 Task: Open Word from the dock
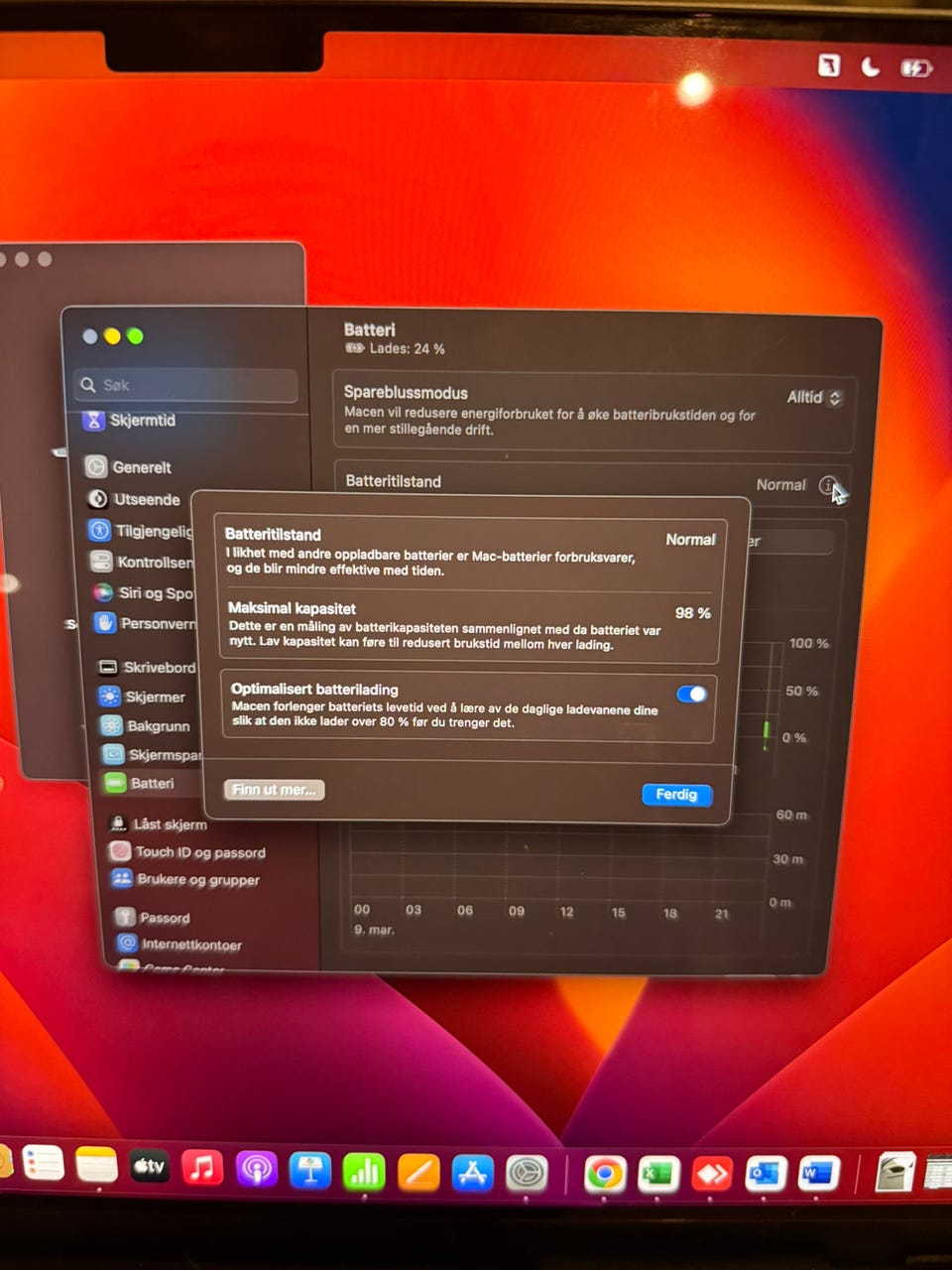tap(818, 1174)
